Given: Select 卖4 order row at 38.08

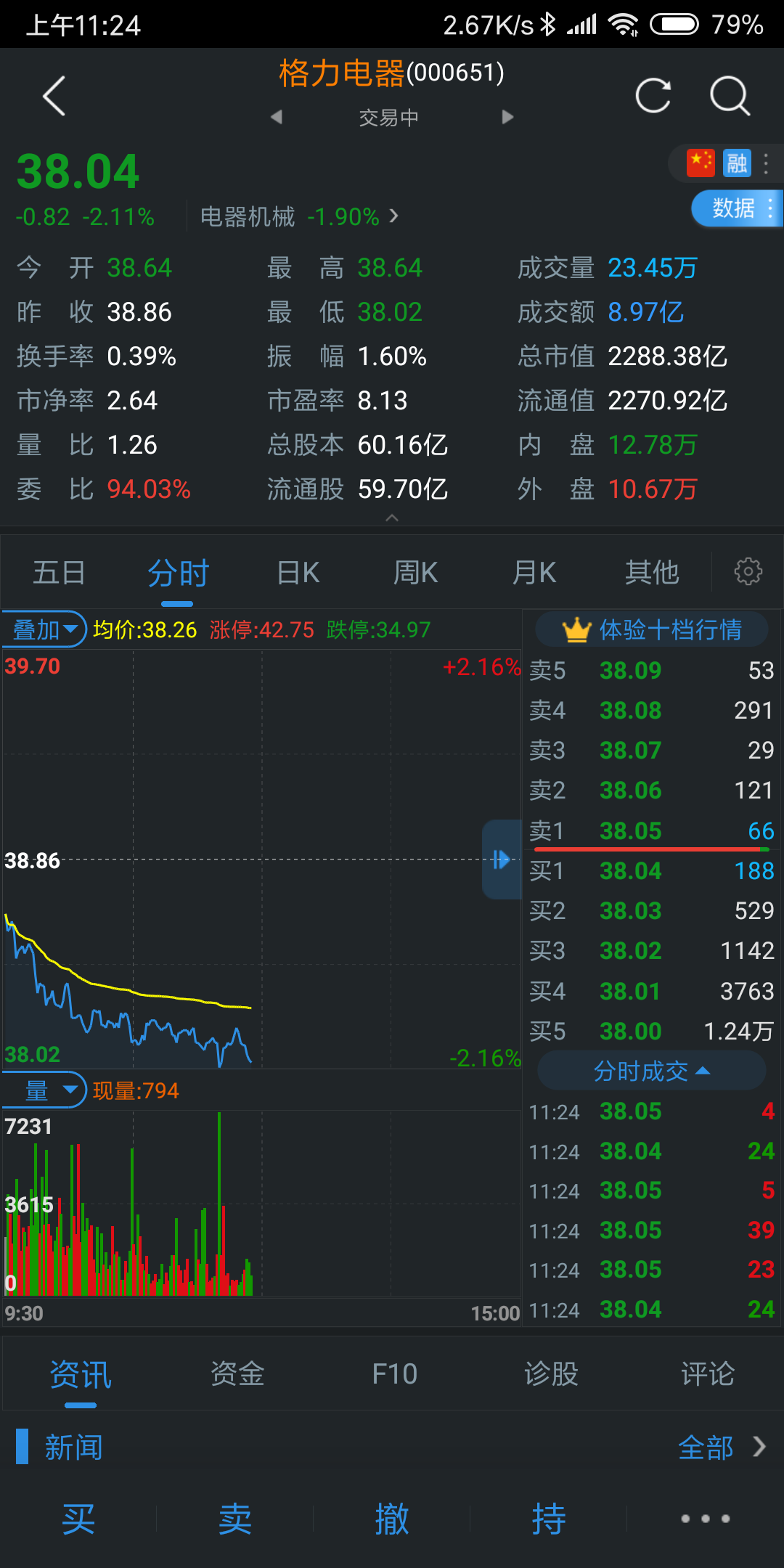Looking at the screenshot, I should pyautogui.click(x=652, y=710).
